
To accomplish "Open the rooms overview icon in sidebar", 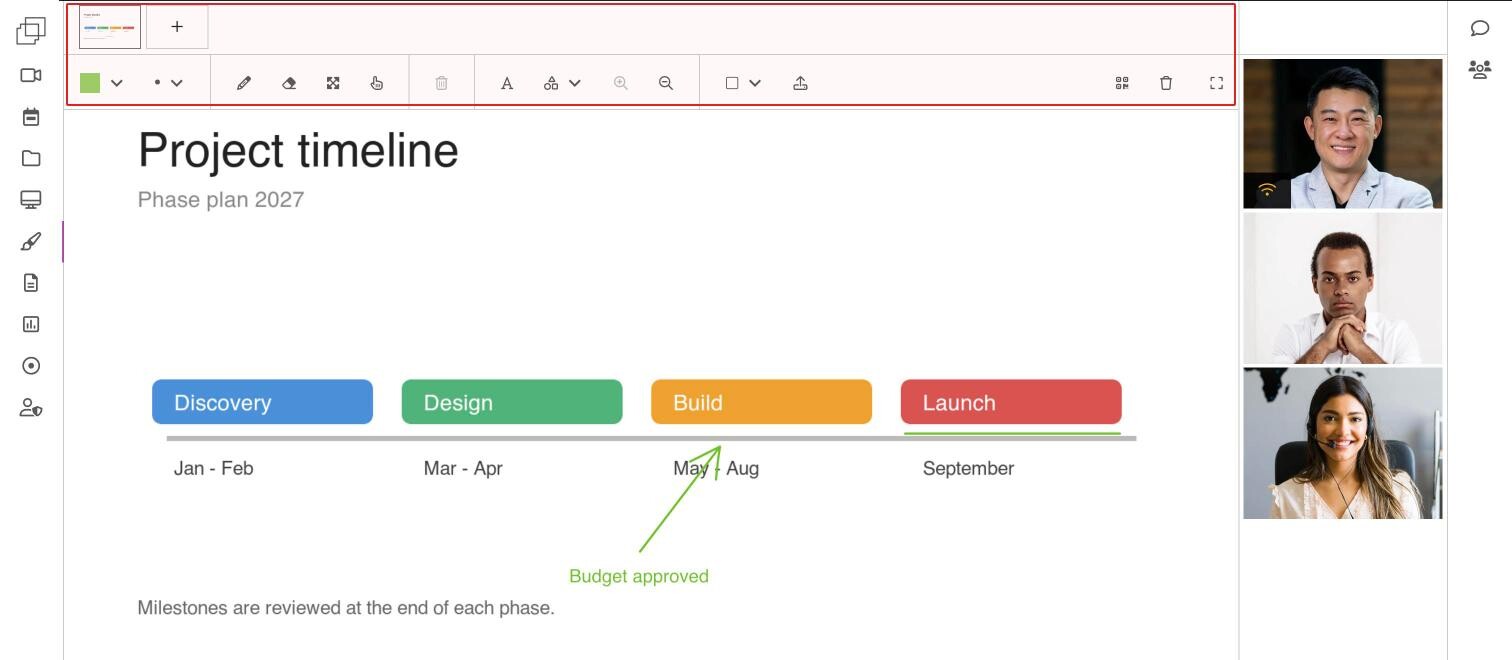I will pyautogui.click(x=31, y=32).
